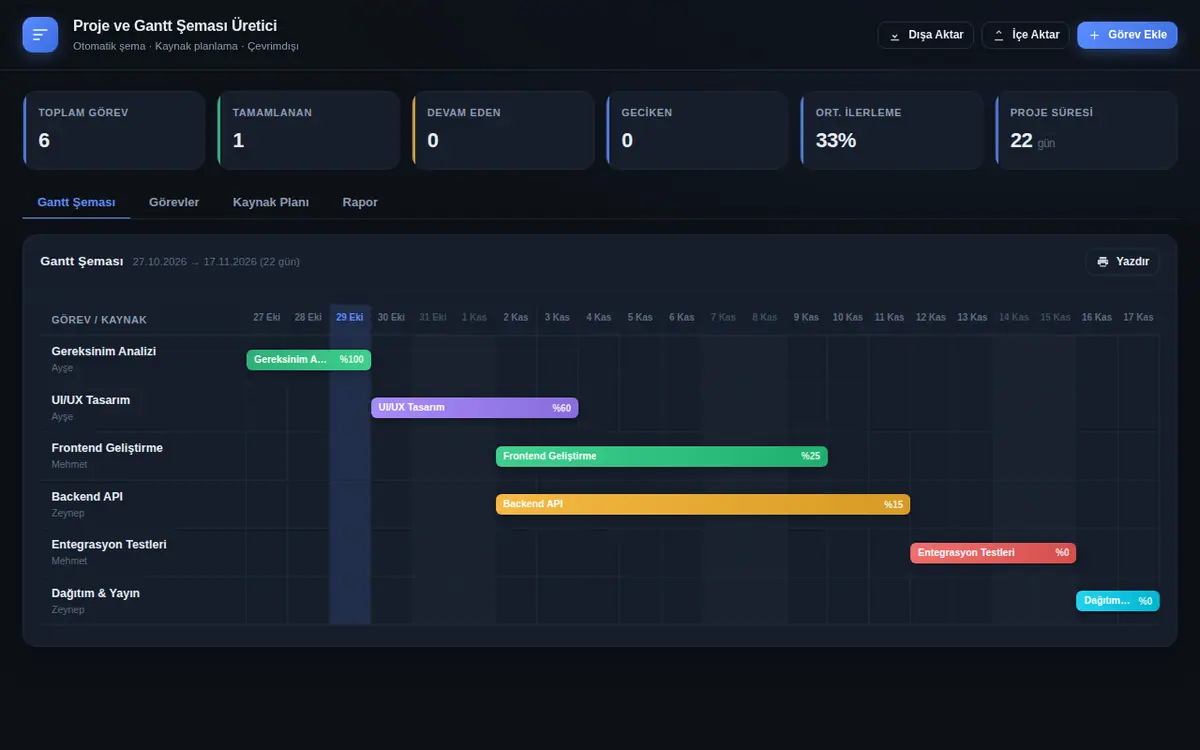Click the Proje Süresi 22 gün card

(x=1086, y=130)
